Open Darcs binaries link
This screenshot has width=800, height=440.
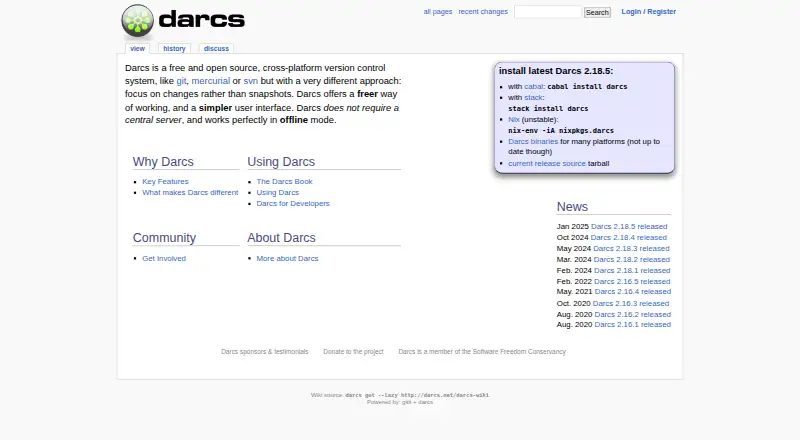pos(533,141)
